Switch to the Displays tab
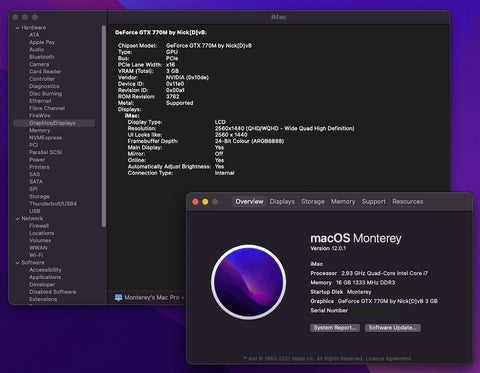This screenshot has height=373, width=480. [282, 202]
